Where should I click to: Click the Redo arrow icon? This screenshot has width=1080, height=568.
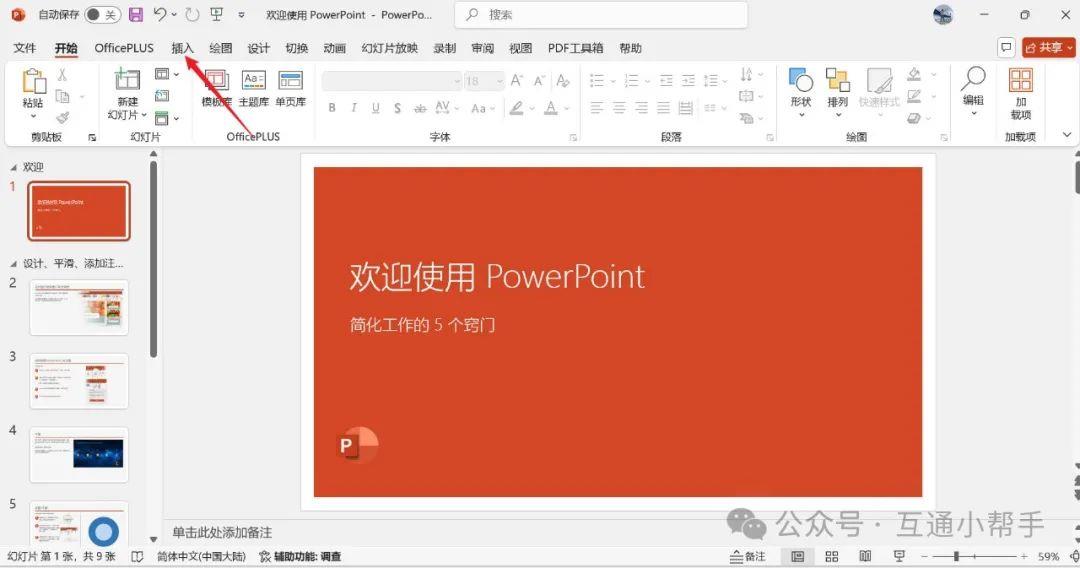pyautogui.click(x=193, y=14)
